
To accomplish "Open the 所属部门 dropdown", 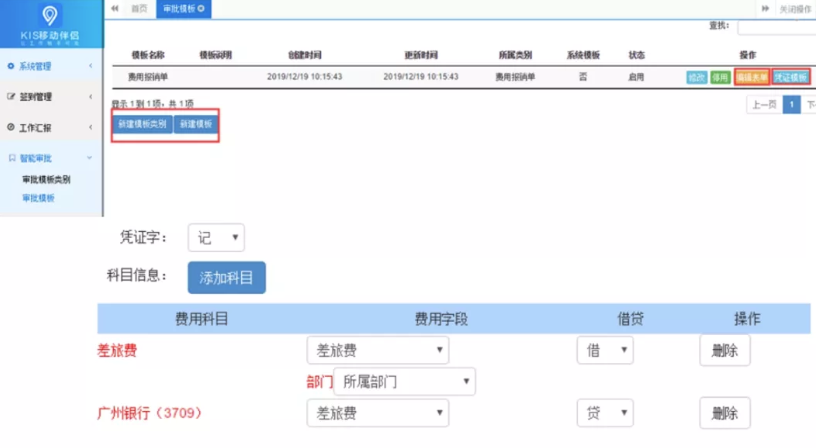I will pyautogui.click(x=404, y=381).
